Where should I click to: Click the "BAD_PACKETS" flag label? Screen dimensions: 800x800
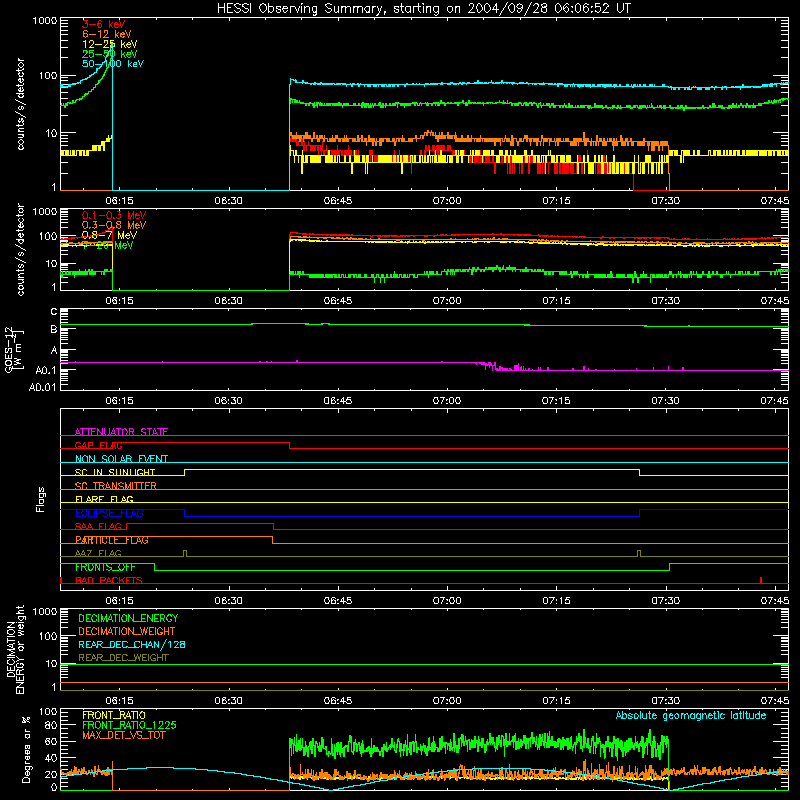(109, 581)
